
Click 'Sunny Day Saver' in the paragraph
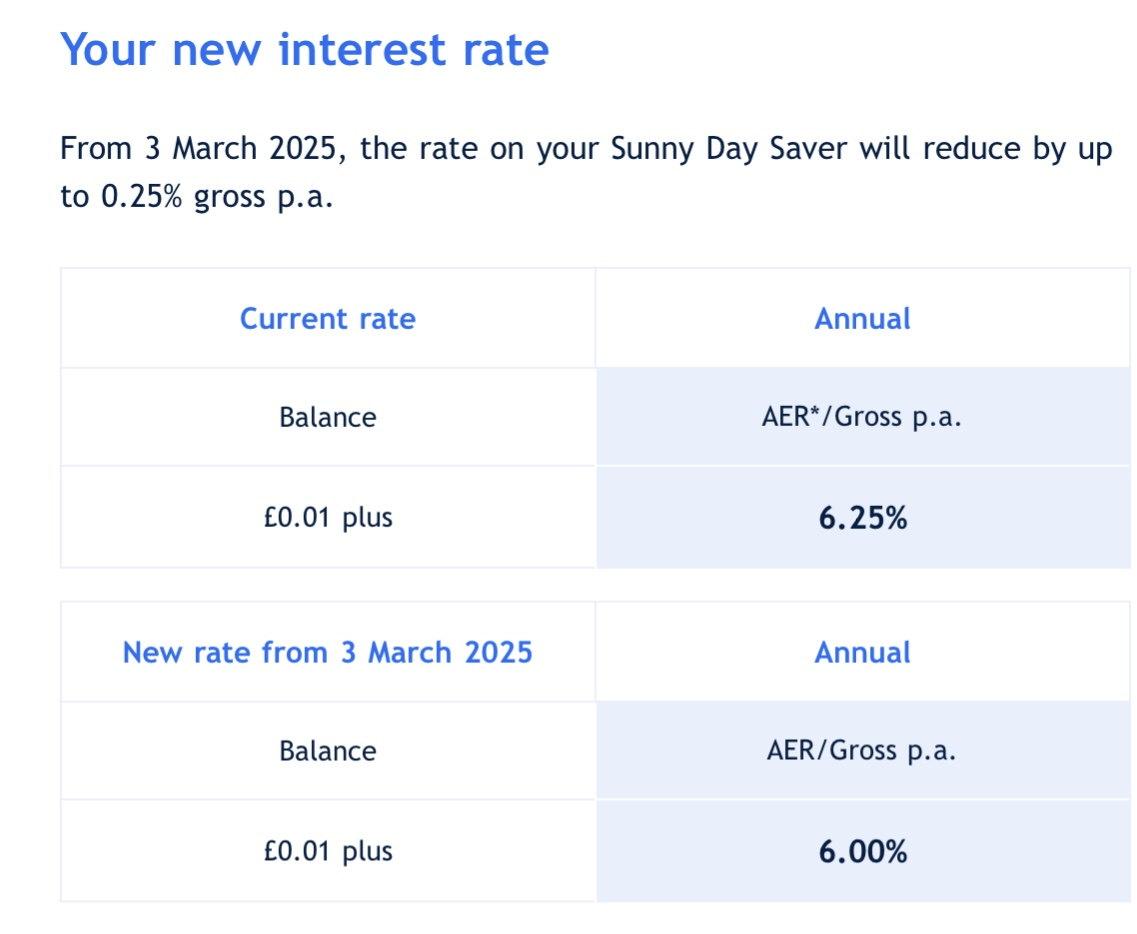pos(729,149)
